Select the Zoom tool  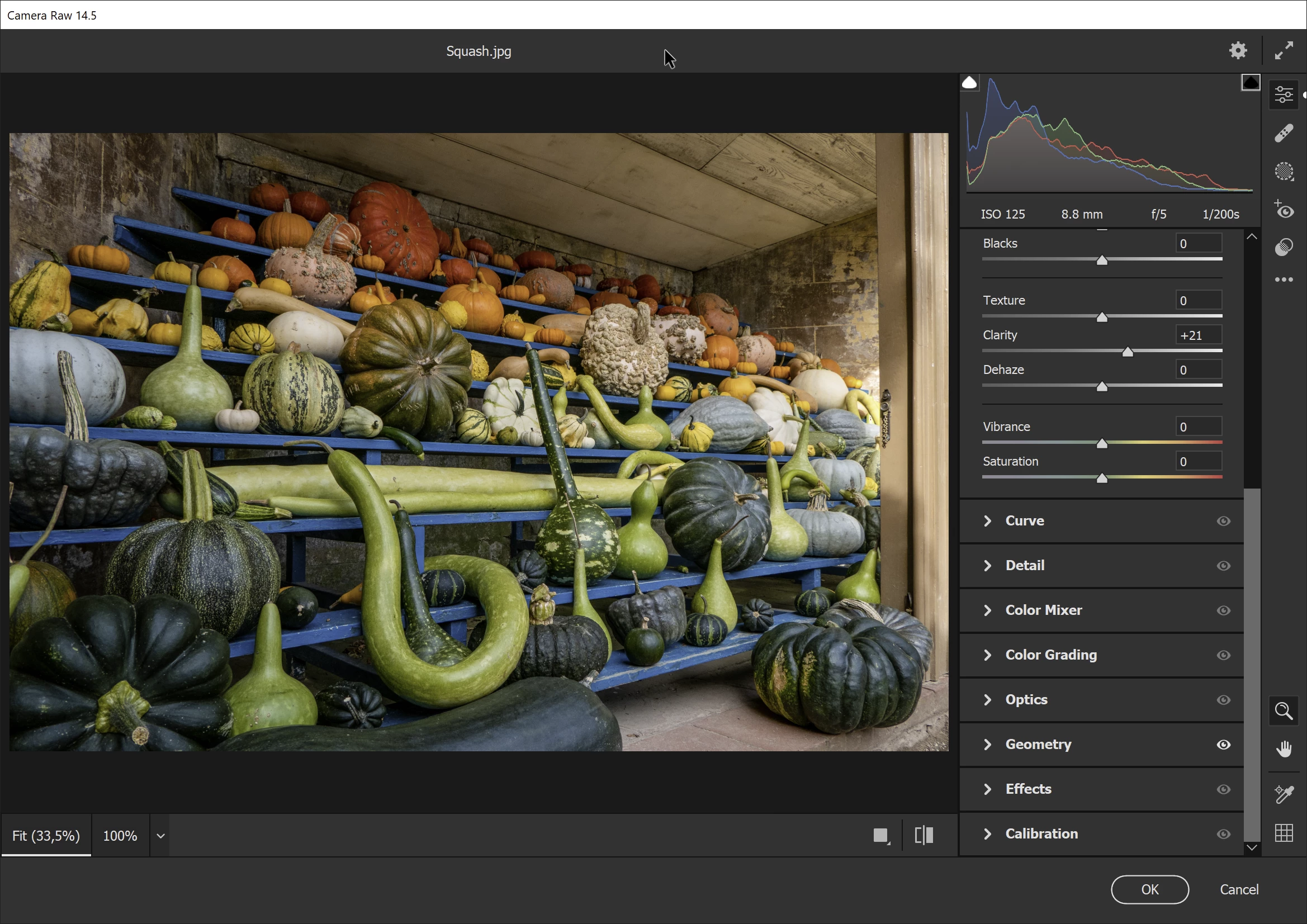coord(1283,711)
